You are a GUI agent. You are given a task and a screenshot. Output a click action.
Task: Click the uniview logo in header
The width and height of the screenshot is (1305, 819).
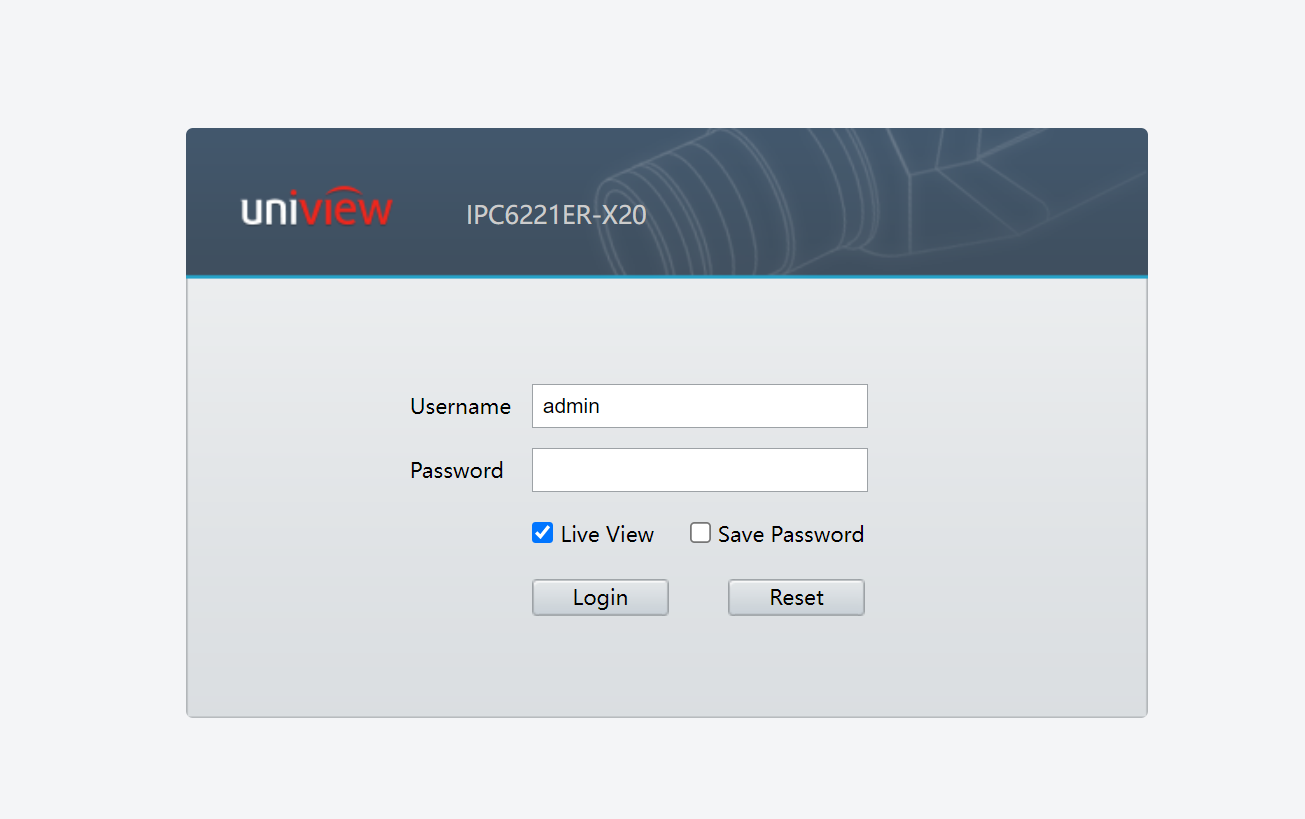pyautogui.click(x=316, y=211)
